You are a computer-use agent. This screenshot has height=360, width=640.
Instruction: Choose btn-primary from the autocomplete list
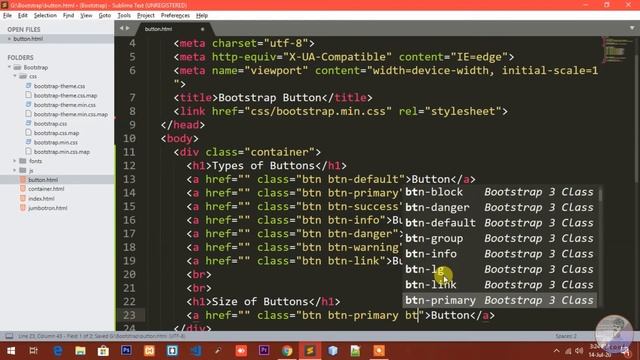tap(500, 300)
